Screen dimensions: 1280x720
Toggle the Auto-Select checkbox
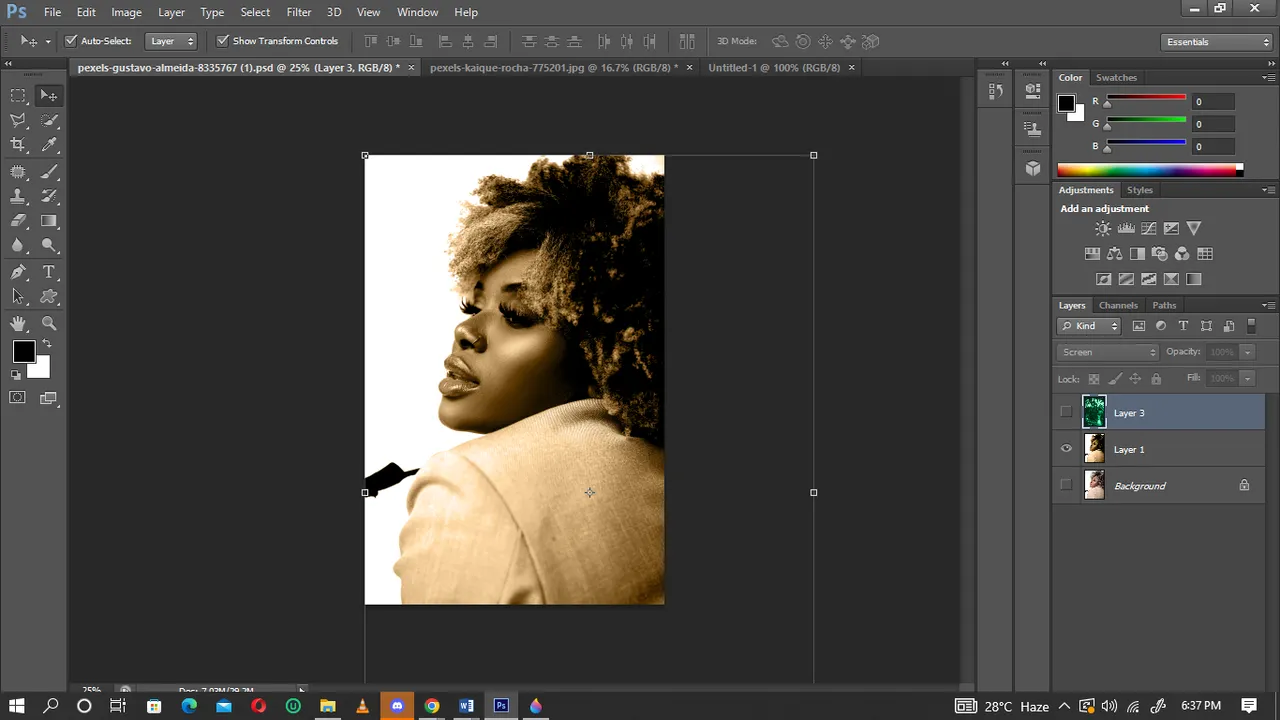[71, 41]
